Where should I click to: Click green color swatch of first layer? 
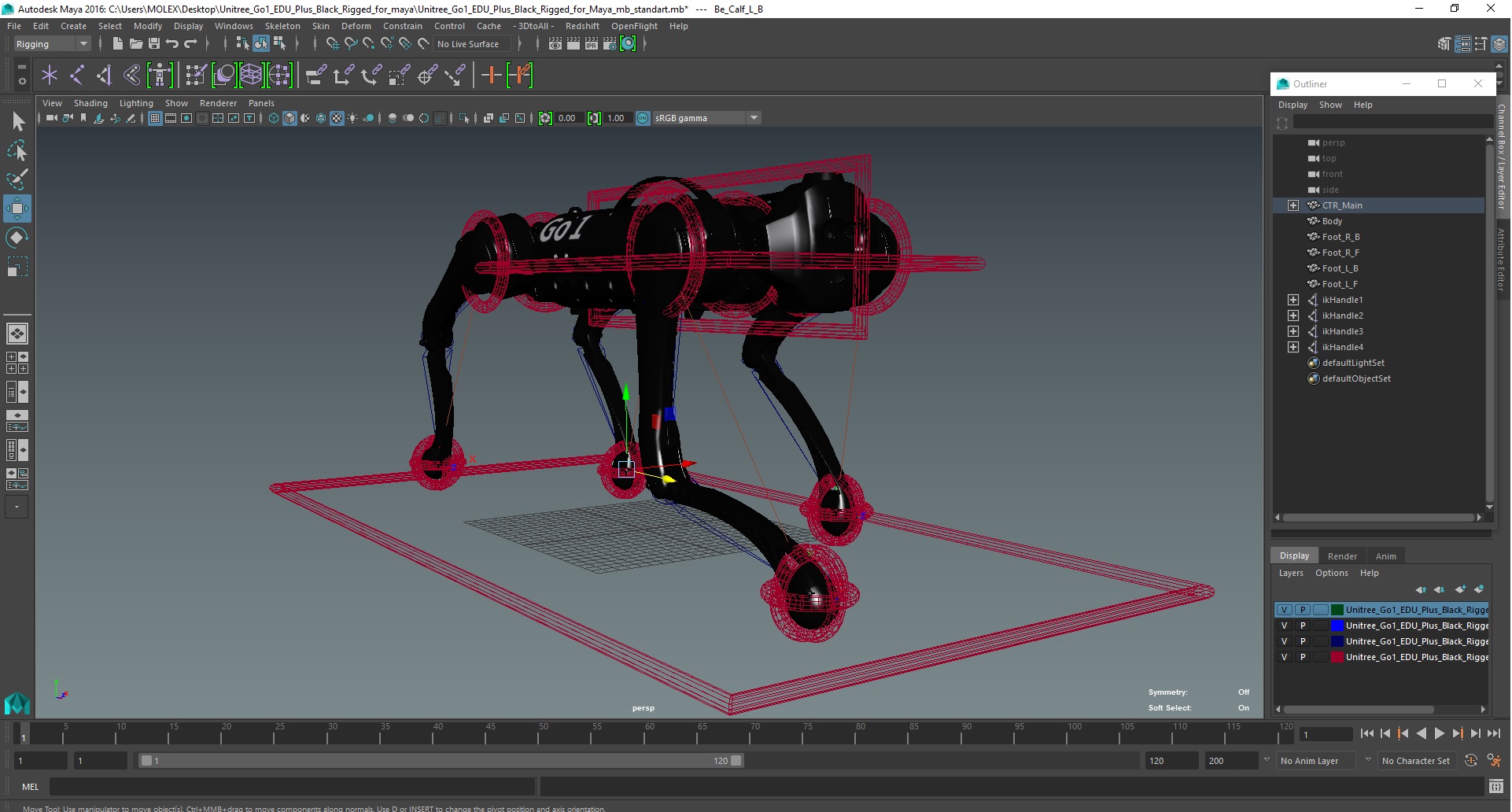[x=1337, y=610]
